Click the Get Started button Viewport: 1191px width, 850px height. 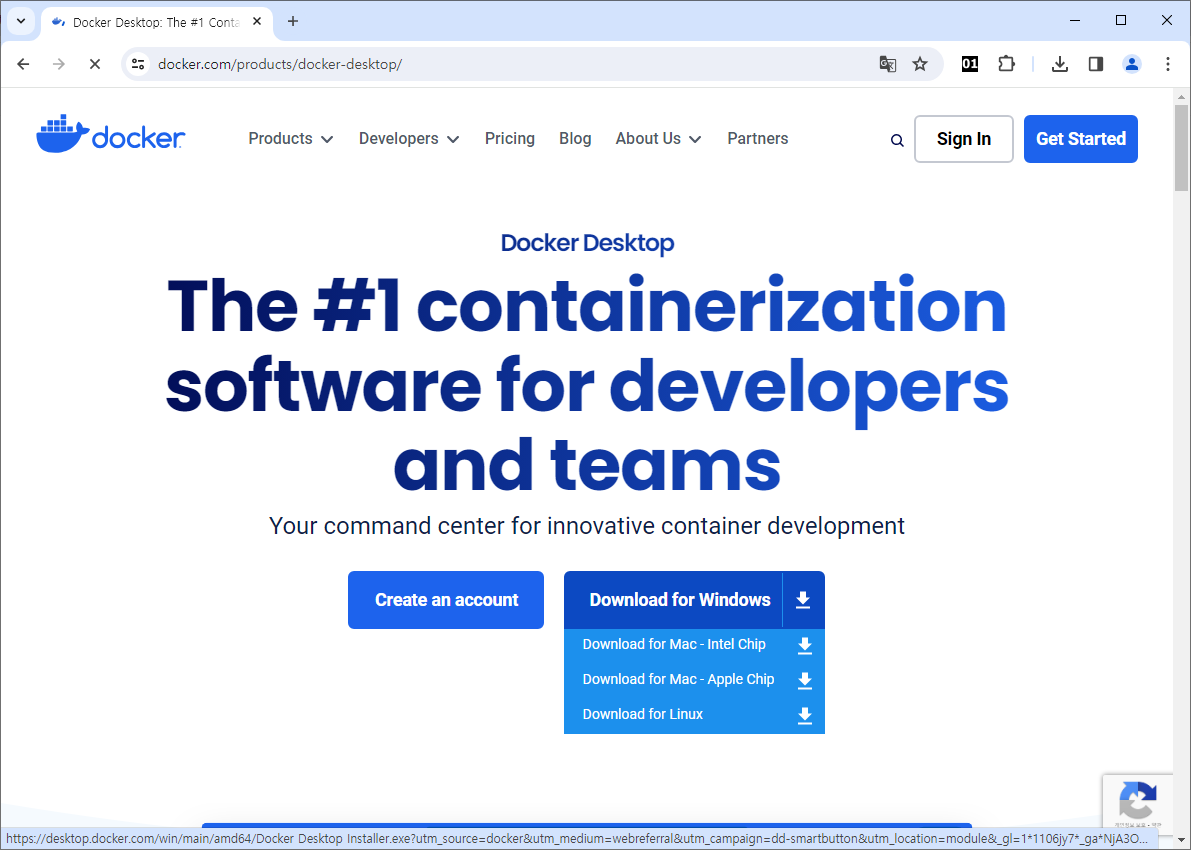(x=1080, y=139)
